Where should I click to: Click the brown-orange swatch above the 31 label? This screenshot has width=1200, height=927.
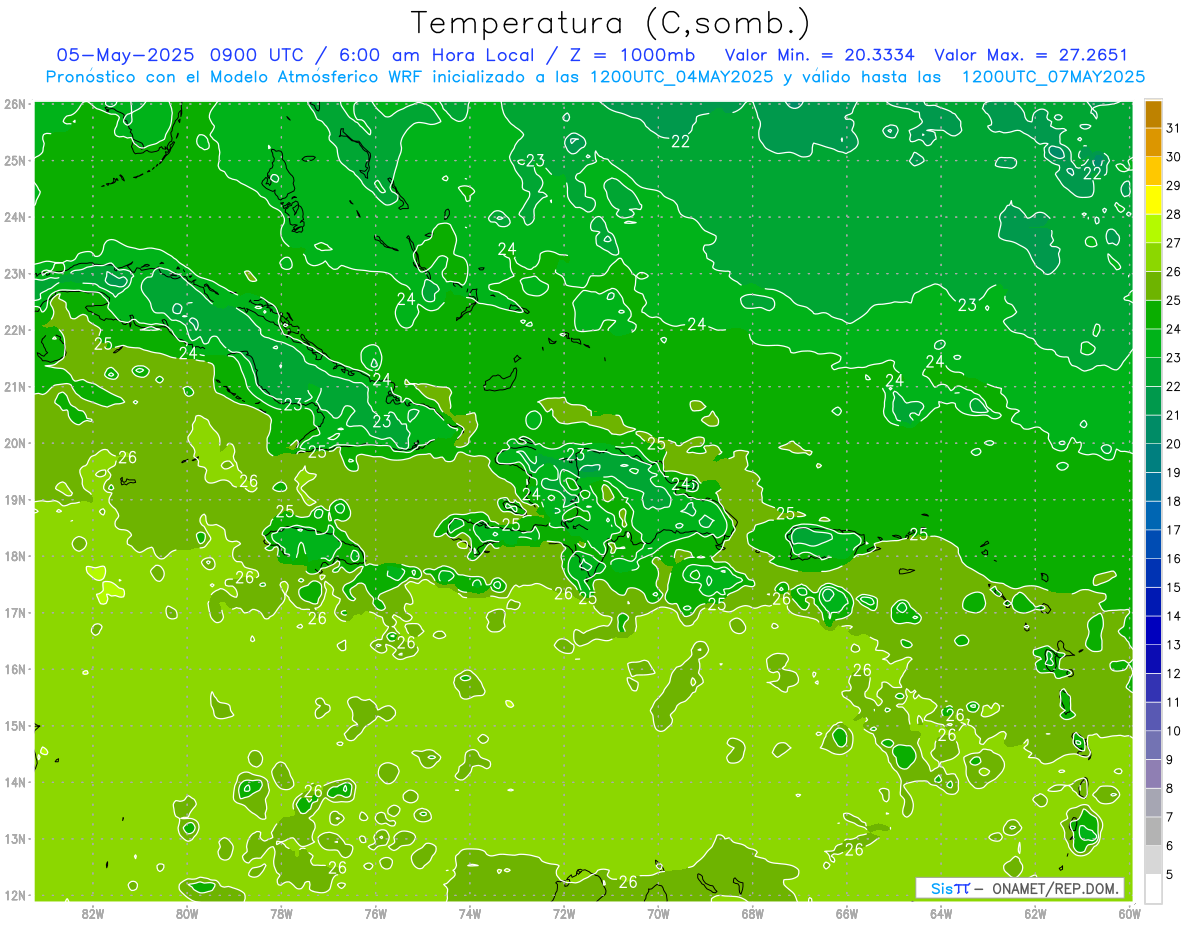click(1153, 114)
